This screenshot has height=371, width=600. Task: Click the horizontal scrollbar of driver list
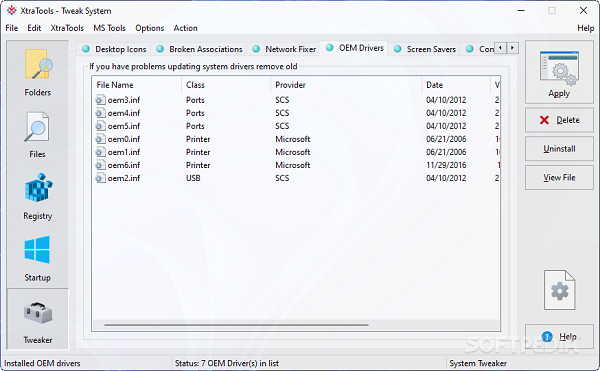pos(236,325)
